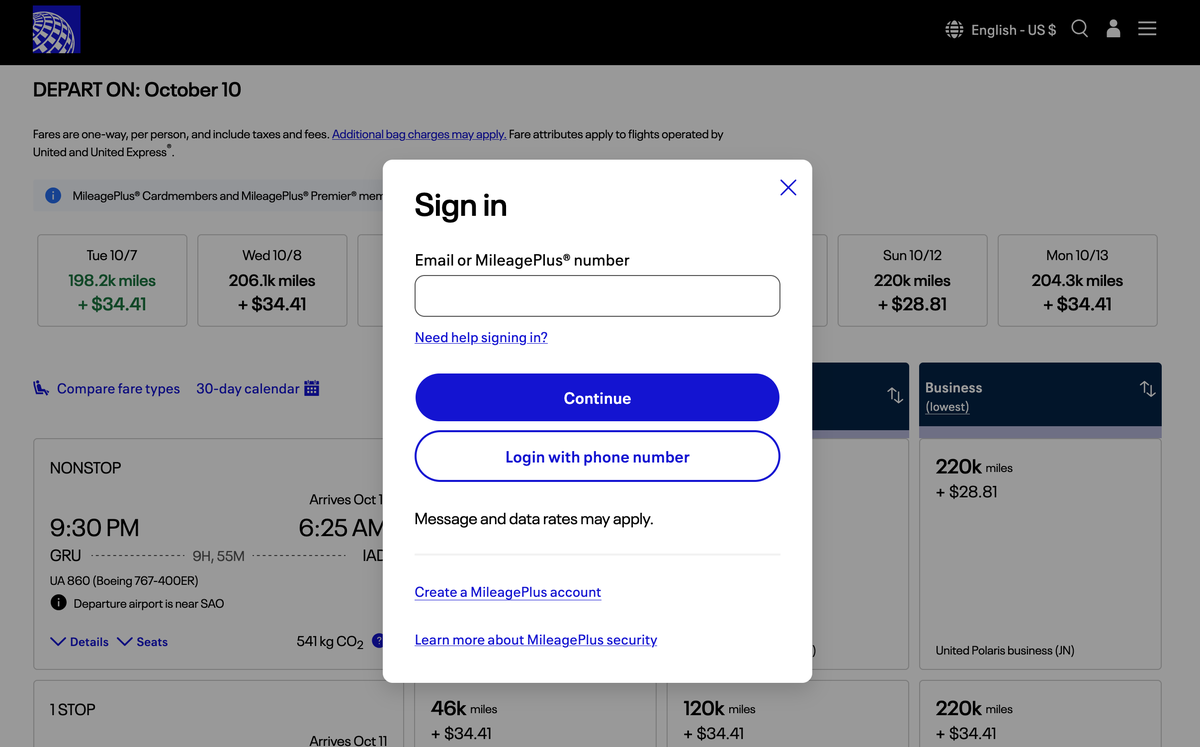Select Business (lowest) column header

point(1040,396)
